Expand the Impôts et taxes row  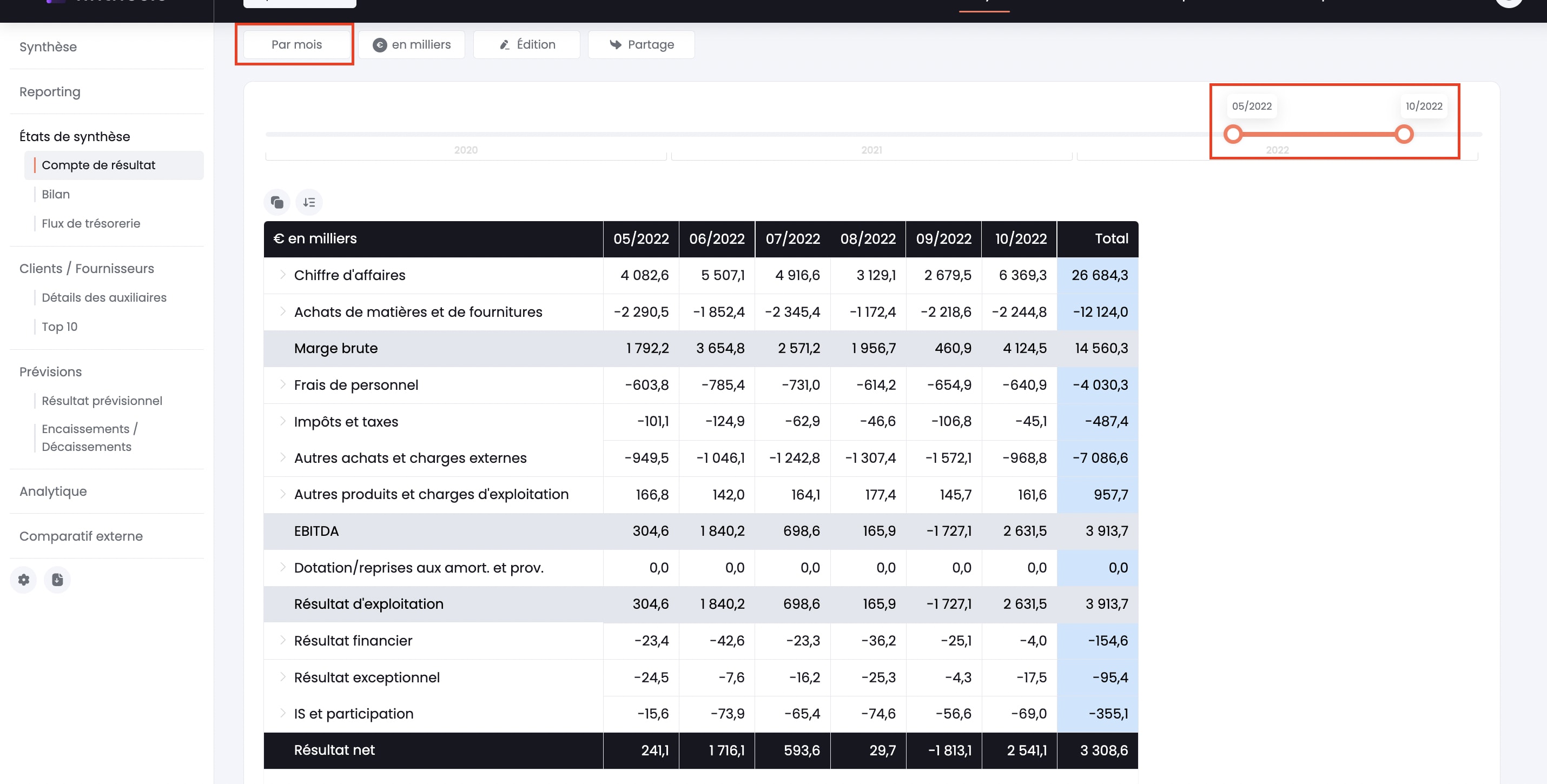point(283,421)
